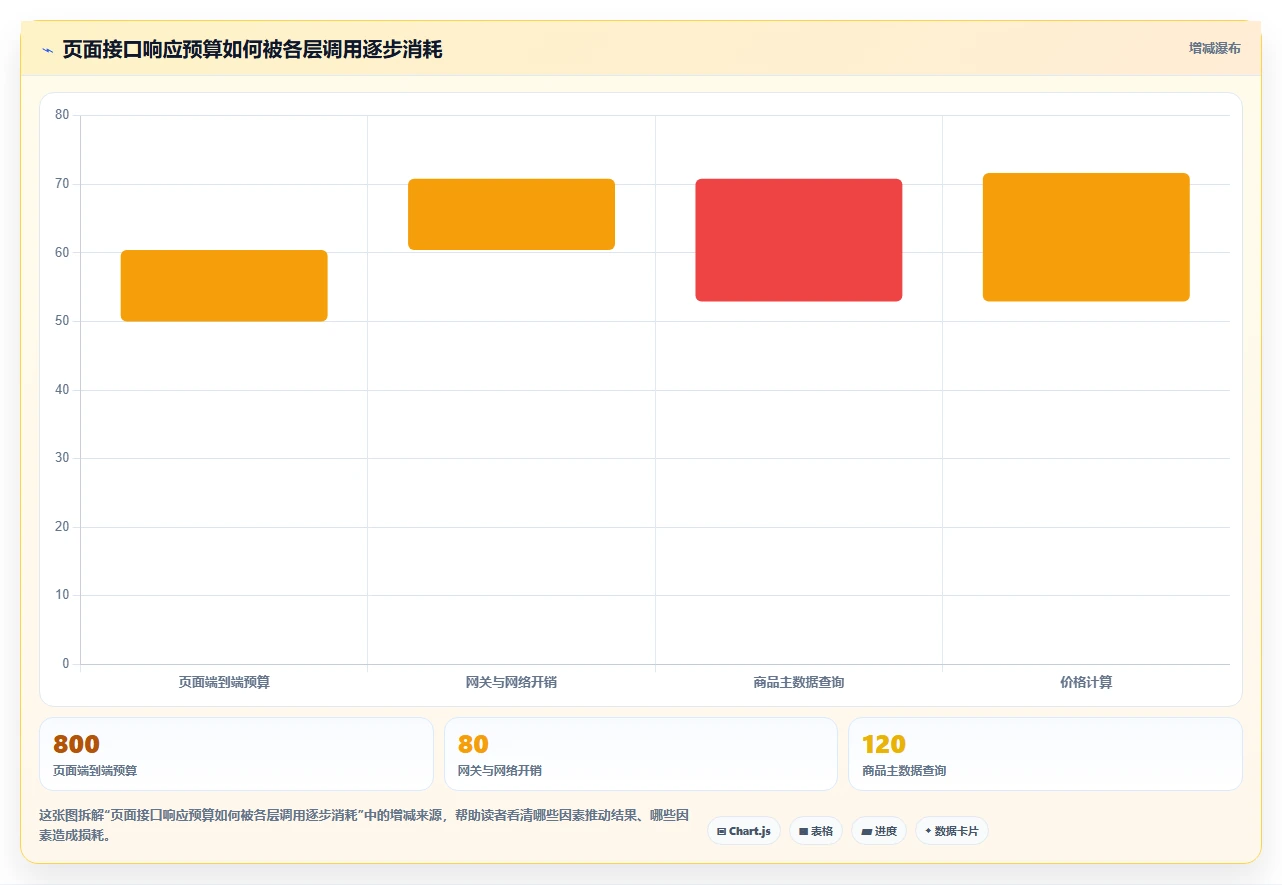Click the red bar for 商品主数据查询
Image resolution: width=1282 pixels, height=885 pixels.
(799, 240)
